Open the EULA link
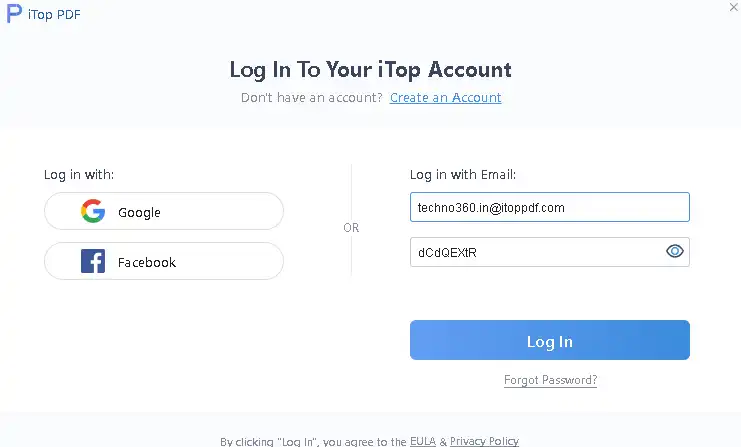 [423, 441]
